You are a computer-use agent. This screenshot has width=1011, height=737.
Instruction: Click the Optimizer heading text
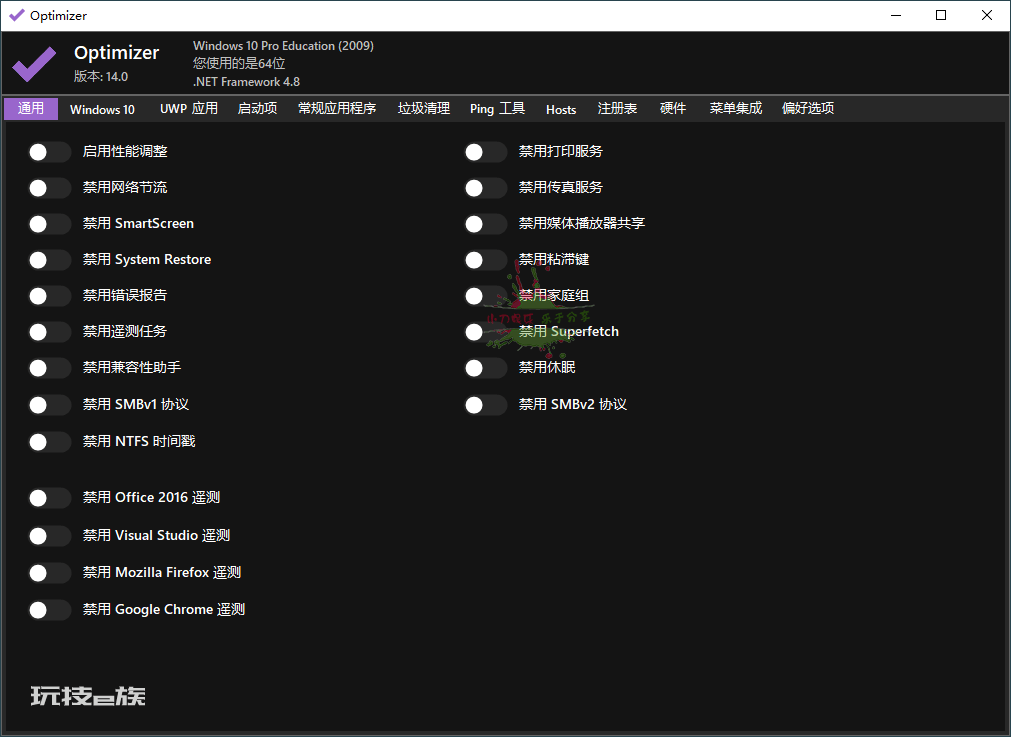(117, 53)
